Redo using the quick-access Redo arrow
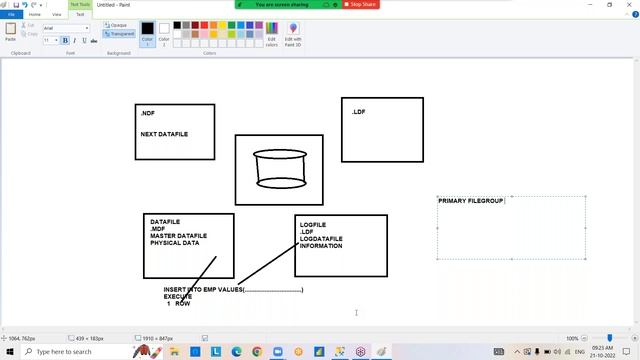The image size is (640, 360). [x=34, y=5]
